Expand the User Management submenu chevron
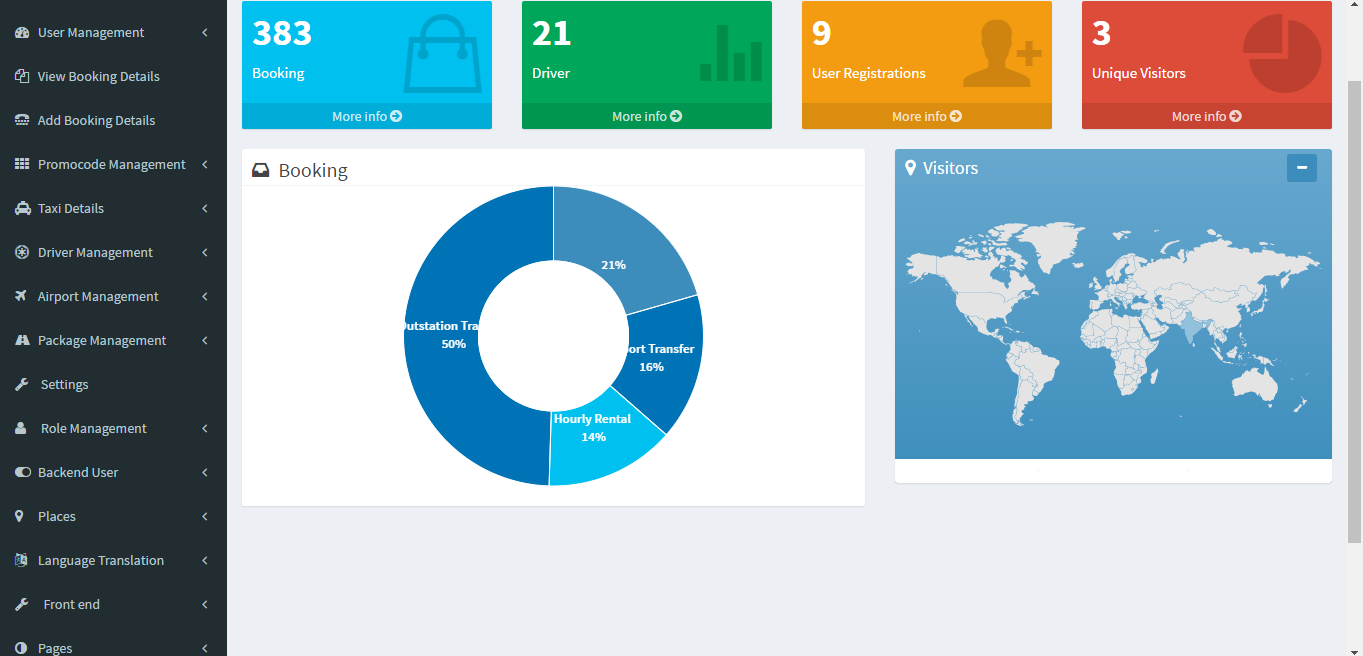Viewport: 1363px width, 656px height. click(205, 33)
